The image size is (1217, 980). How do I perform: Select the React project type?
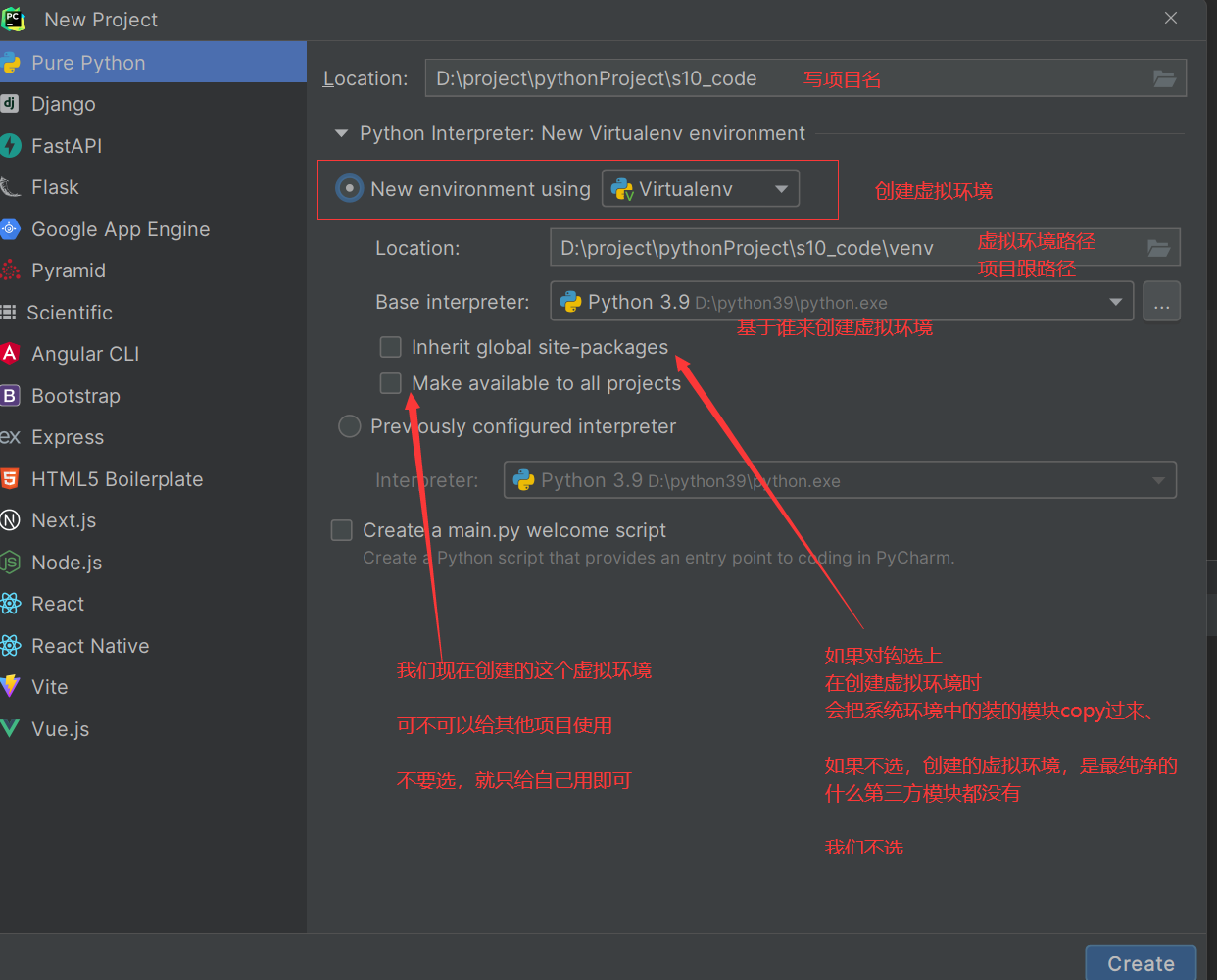click(x=153, y=604)
